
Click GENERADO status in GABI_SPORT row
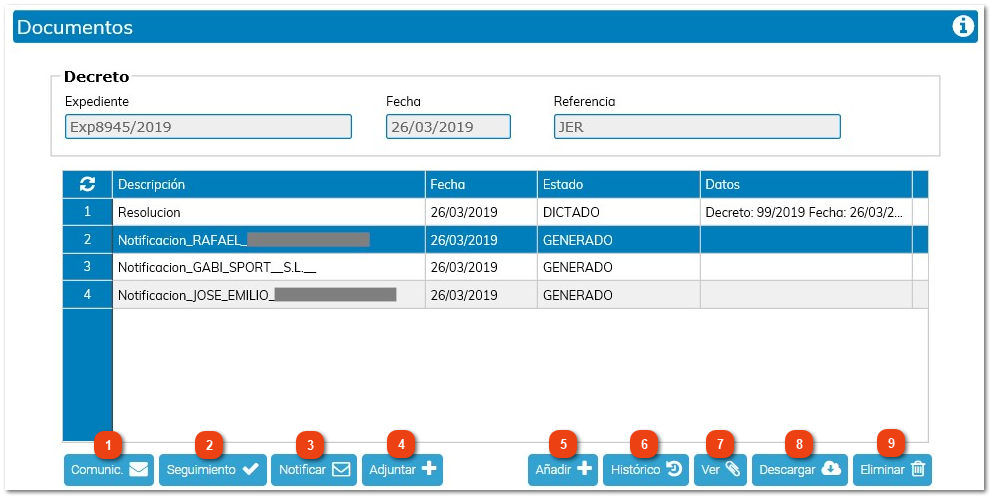[x=619, y=267]
